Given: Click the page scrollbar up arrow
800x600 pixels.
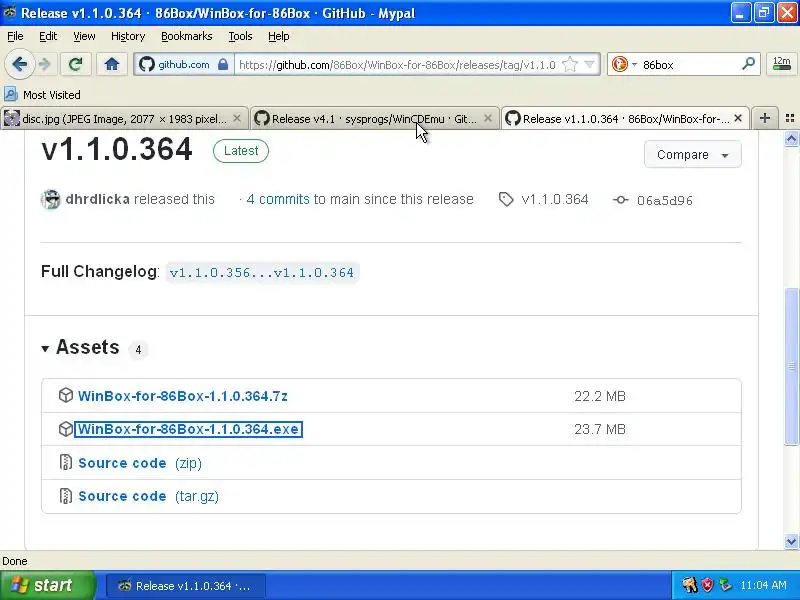Looking at the screenshot, I should 791,138.
